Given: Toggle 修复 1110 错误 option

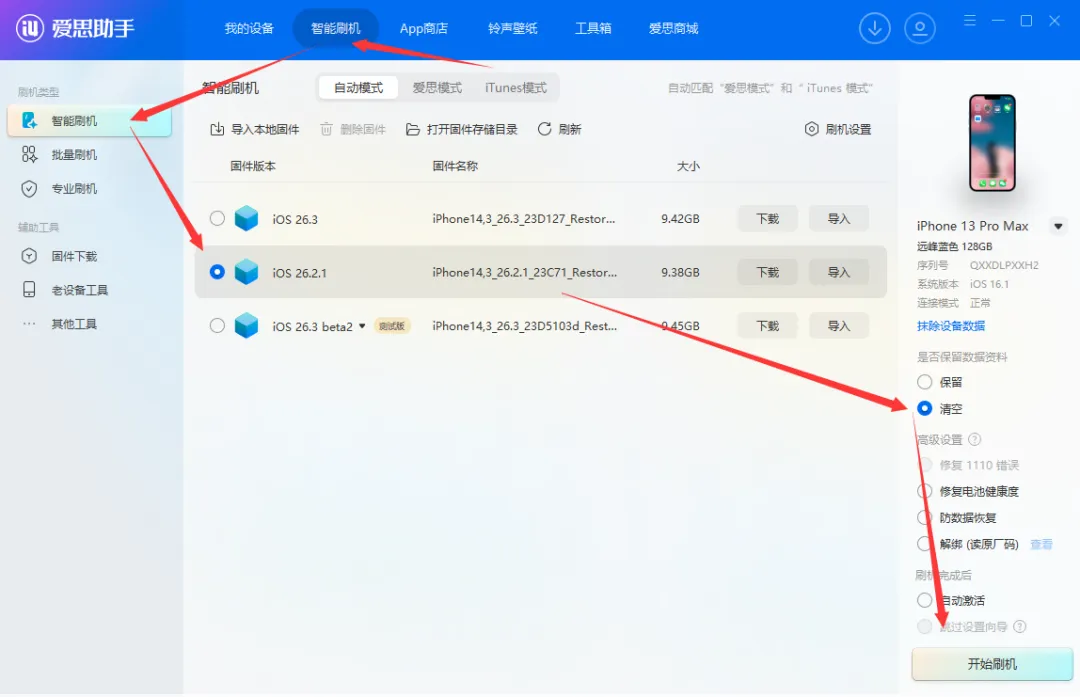Looking at the screenshot, I should tap(924, 465).
